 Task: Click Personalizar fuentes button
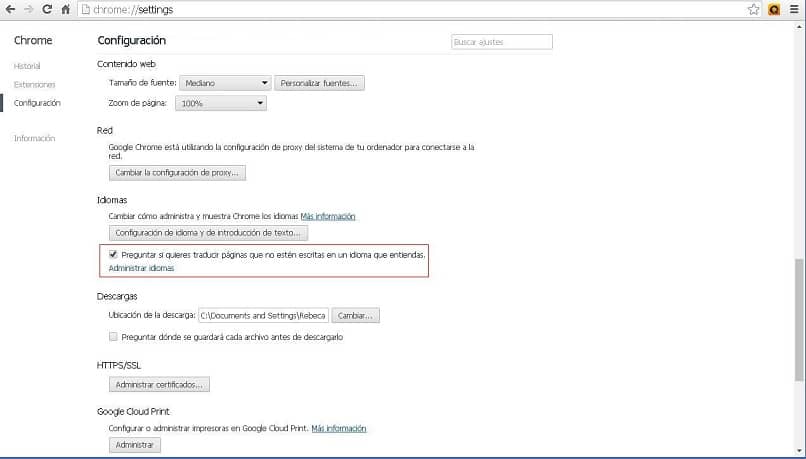[319, 83]
